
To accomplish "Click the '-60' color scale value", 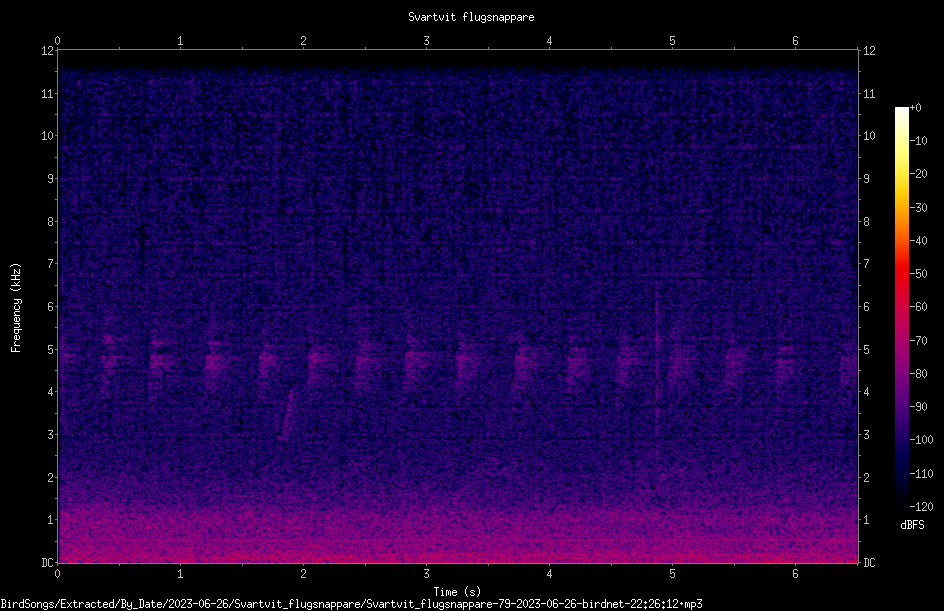I will pos(918,307).
